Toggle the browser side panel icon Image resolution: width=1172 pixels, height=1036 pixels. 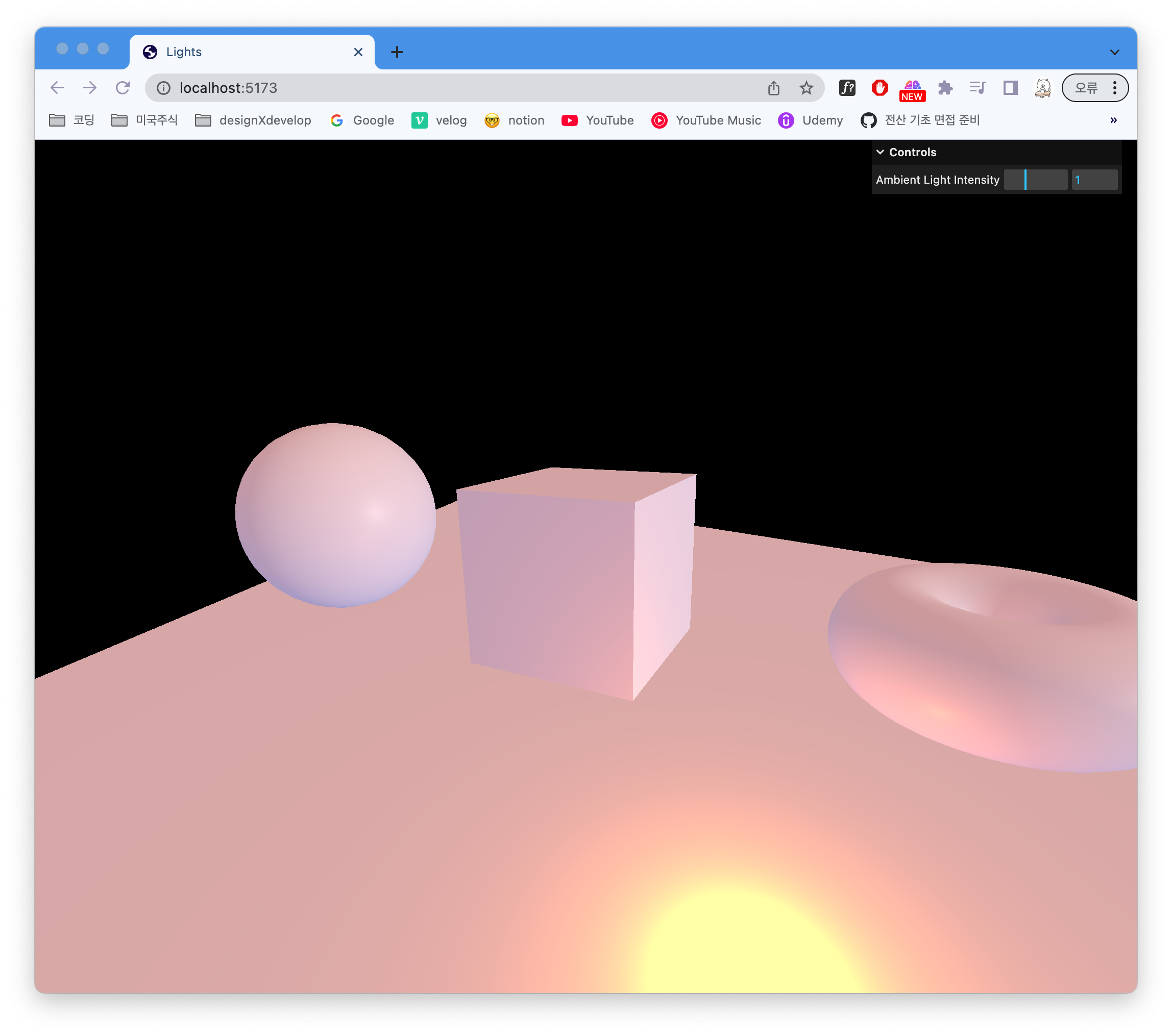1010,88
